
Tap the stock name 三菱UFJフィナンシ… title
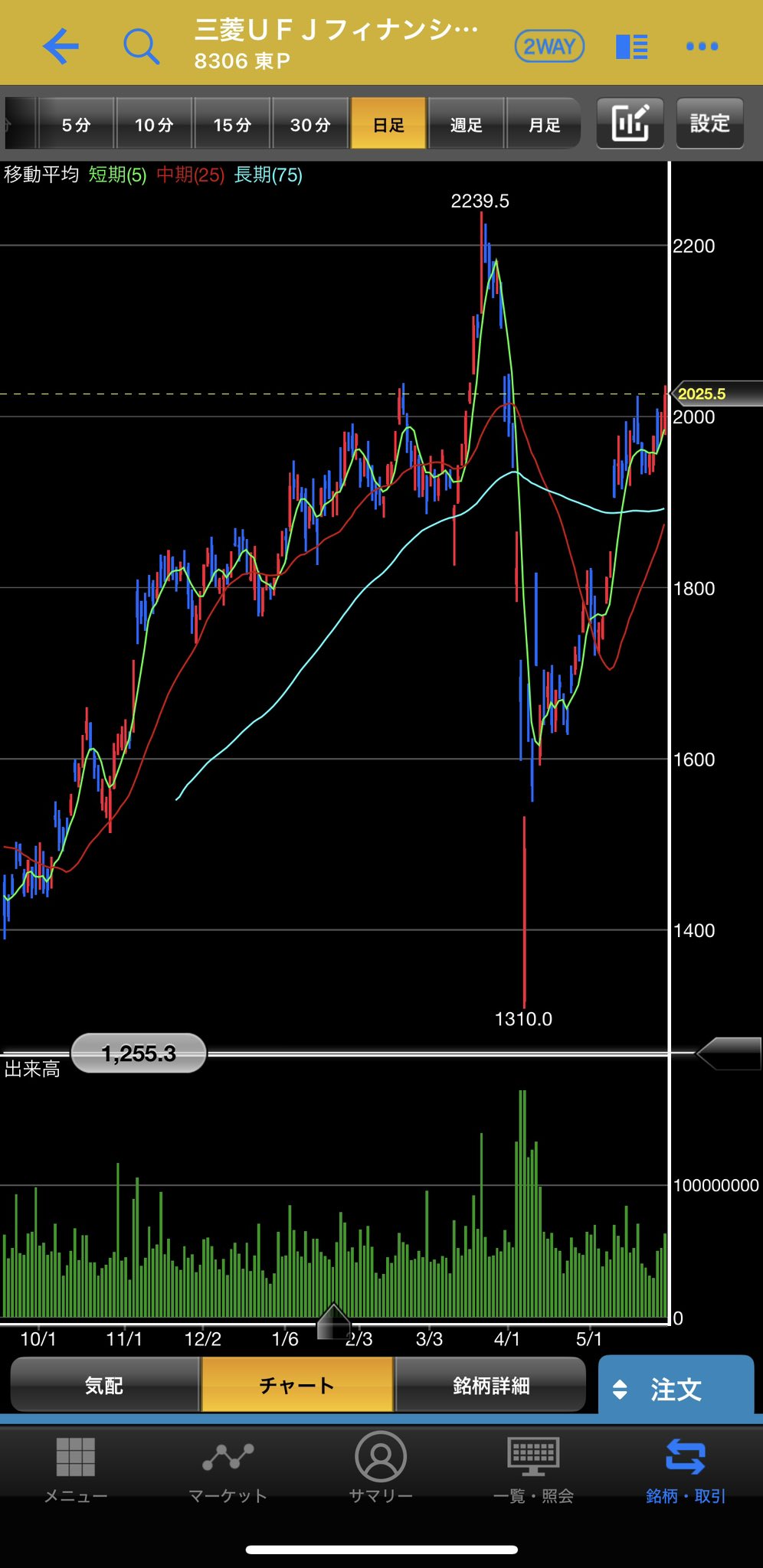(336, 30)
